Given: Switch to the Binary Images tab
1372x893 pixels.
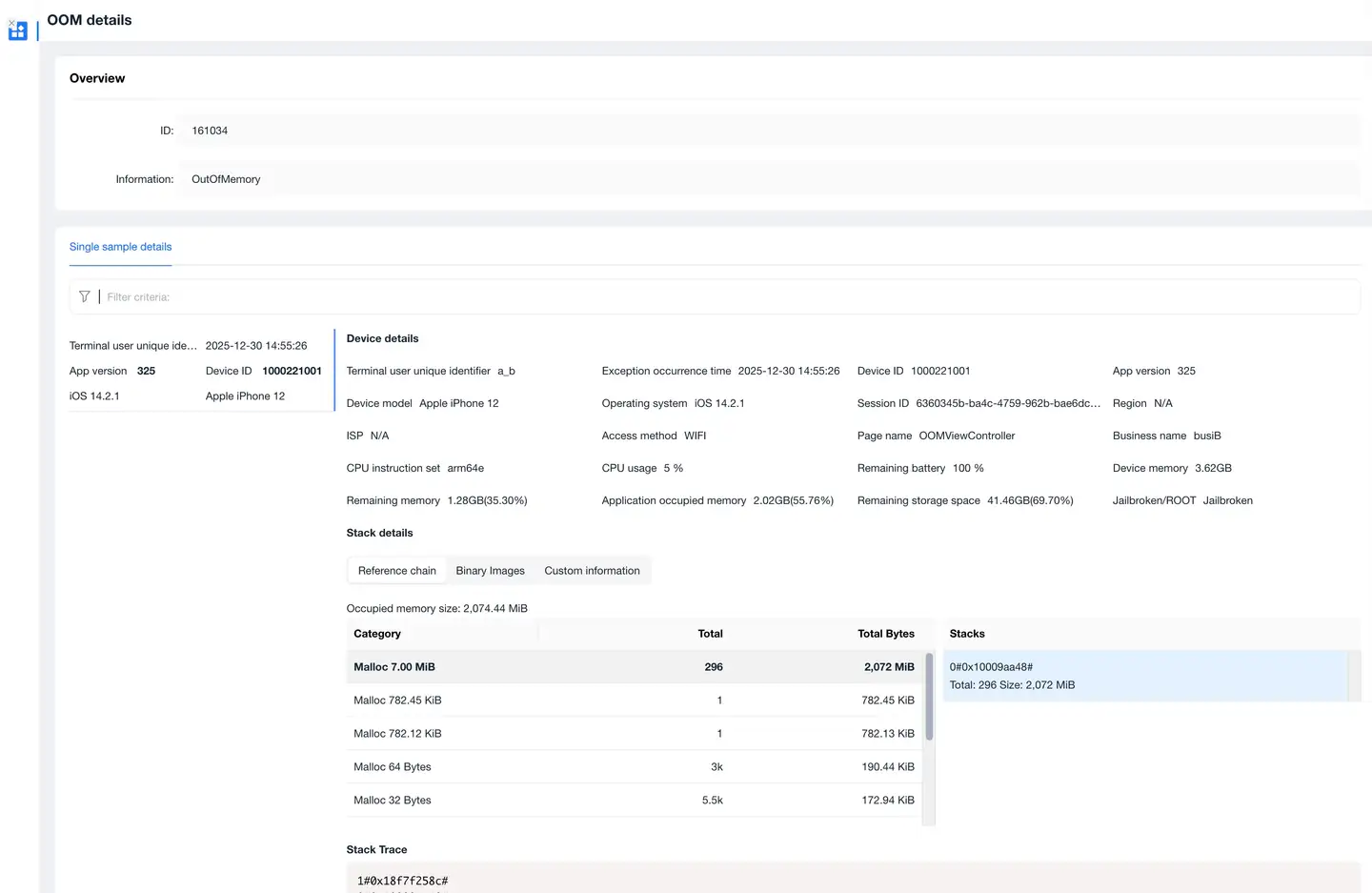Looking at the screenshot, I should tap(490, 571).
